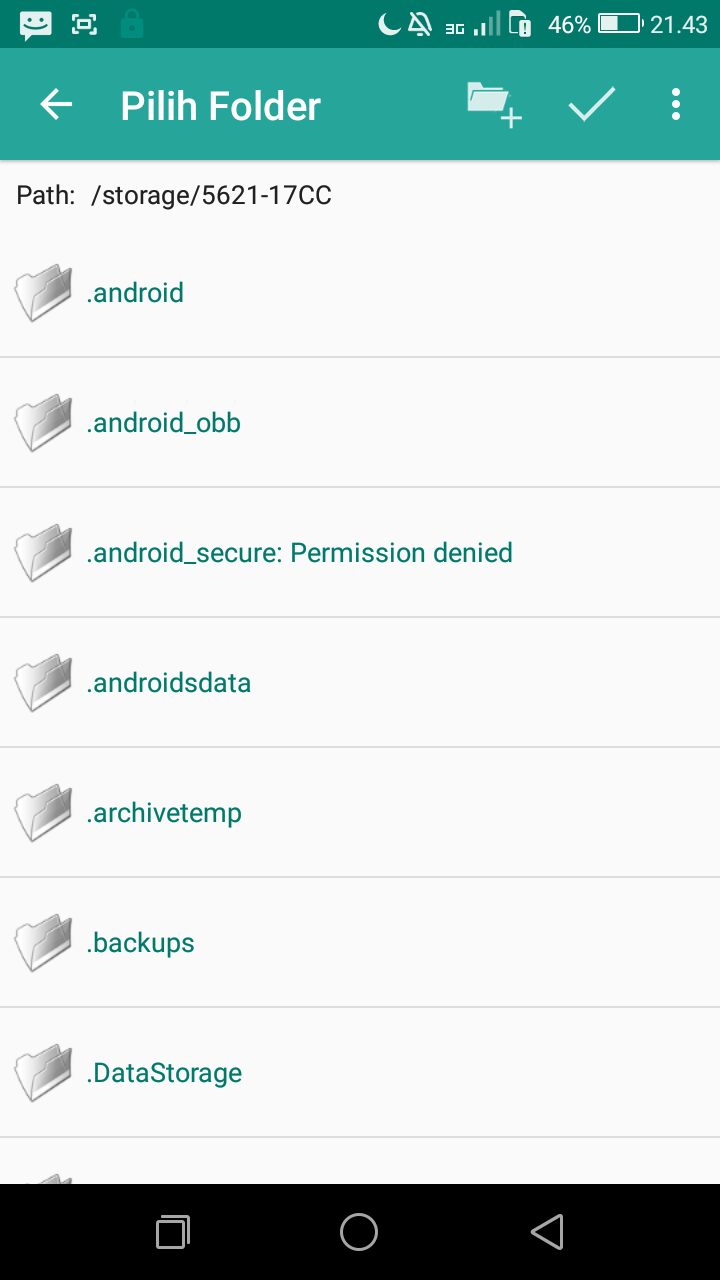720x1280 pixels.
Task: Tap the folder icon beside .archivetemp
Action: [43, 813]
